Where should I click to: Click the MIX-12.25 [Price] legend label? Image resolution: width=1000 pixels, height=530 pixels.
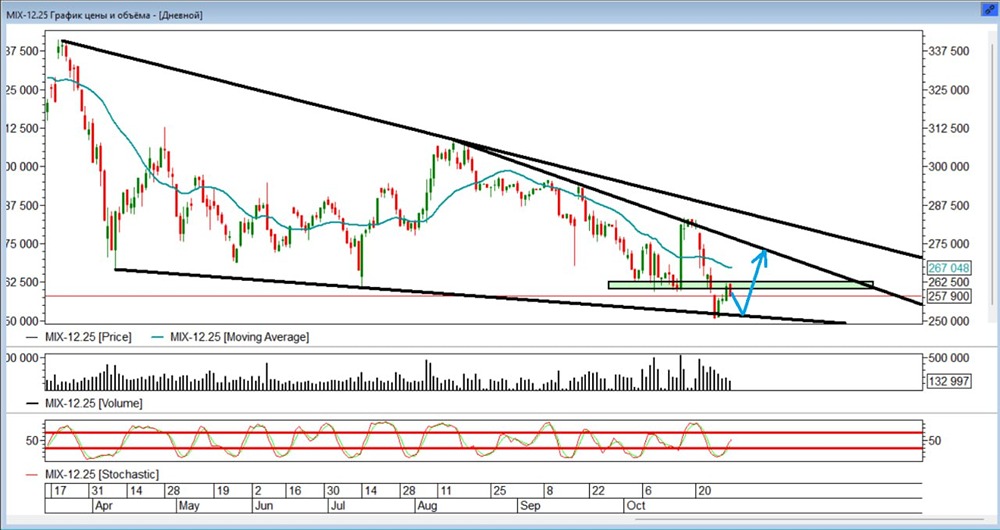[88, 337]
